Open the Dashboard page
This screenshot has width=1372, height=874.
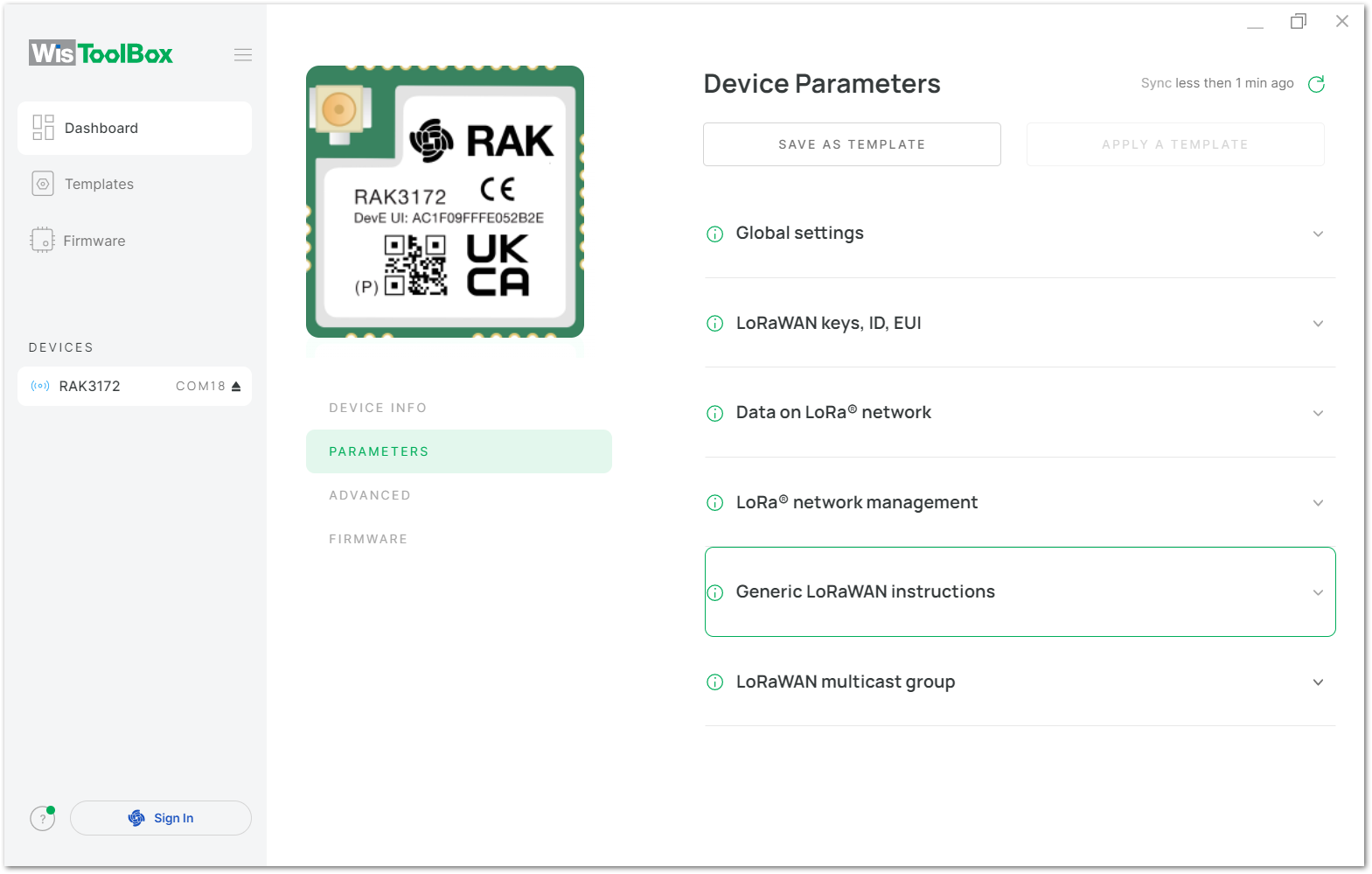pos(135,128)
